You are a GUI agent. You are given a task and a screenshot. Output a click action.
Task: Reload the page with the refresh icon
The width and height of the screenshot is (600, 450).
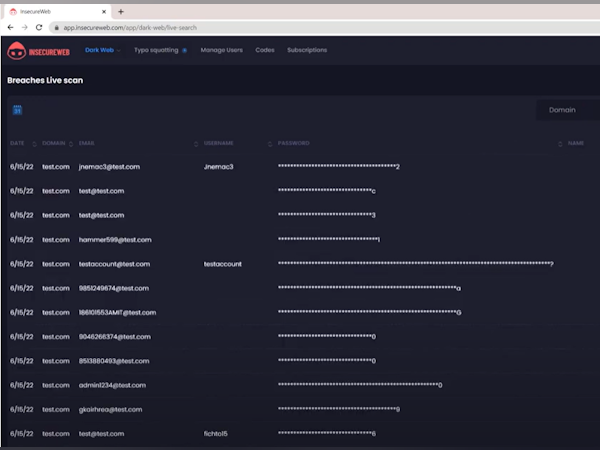[x=39, y=28]
